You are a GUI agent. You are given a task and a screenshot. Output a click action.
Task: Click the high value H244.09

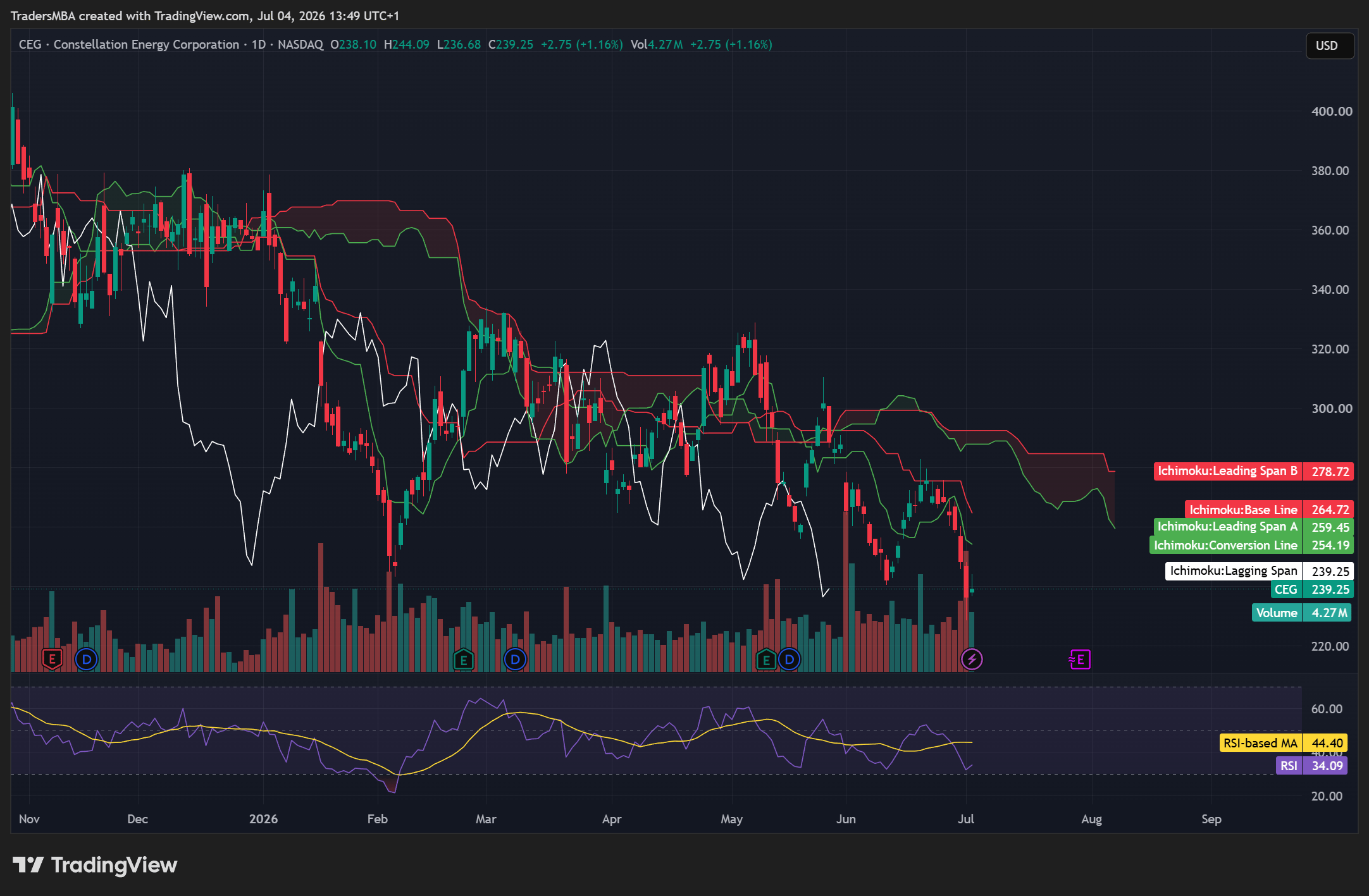tap(407, 44)
